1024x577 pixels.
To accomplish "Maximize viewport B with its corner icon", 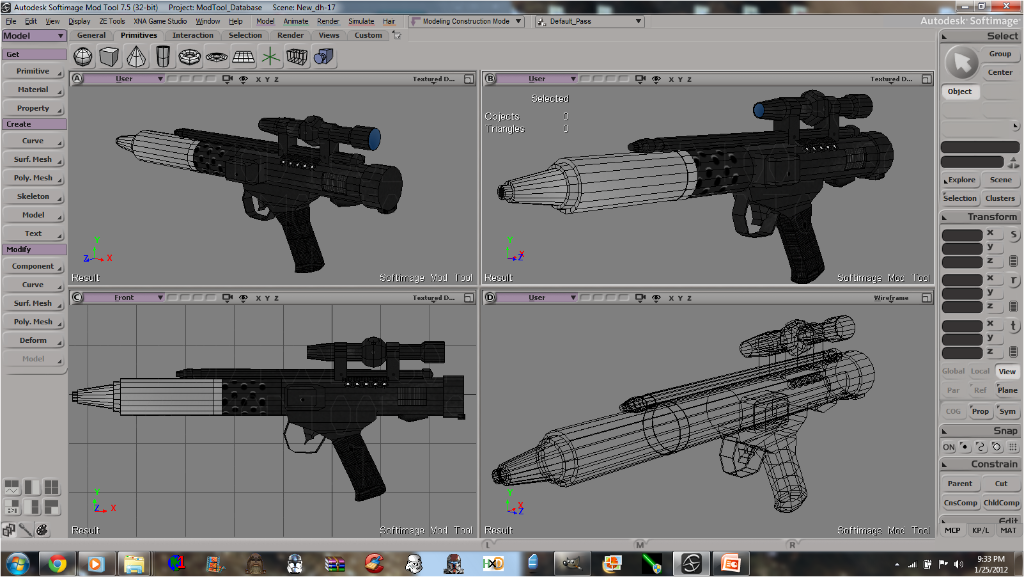I will (926, 79).
